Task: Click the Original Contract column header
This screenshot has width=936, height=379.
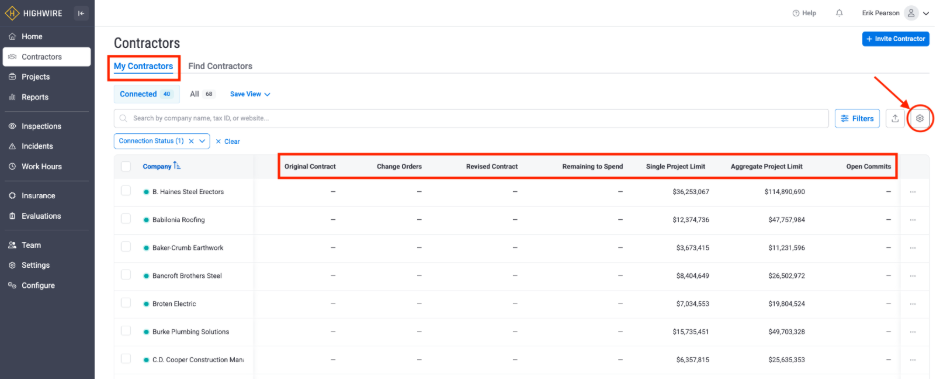Action: (310, 167)
